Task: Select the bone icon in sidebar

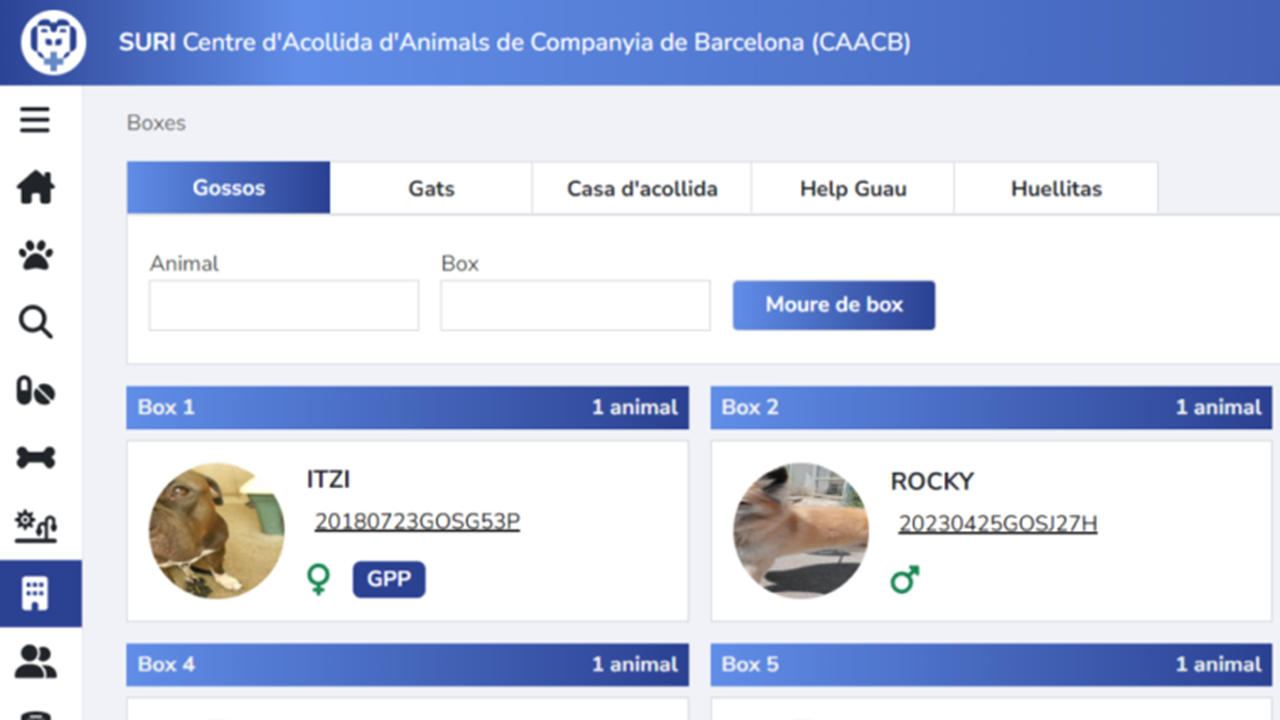Action: coord(36,458)
